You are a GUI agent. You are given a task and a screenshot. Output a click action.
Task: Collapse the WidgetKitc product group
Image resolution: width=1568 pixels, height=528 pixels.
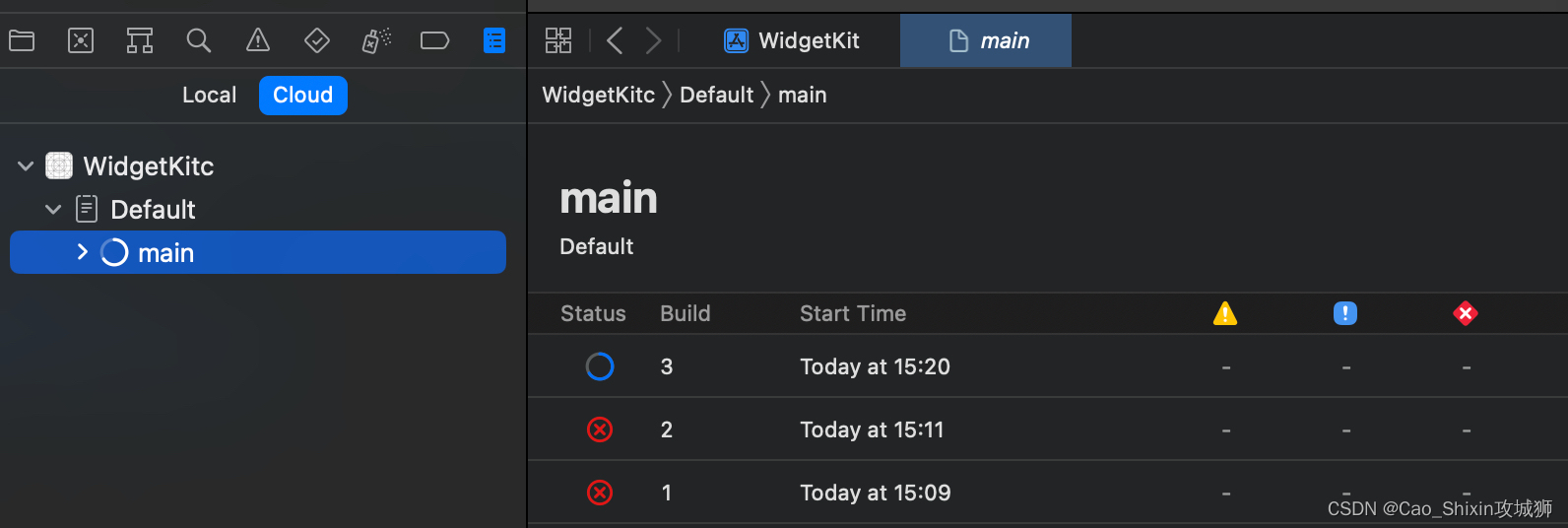coord(26,166)
